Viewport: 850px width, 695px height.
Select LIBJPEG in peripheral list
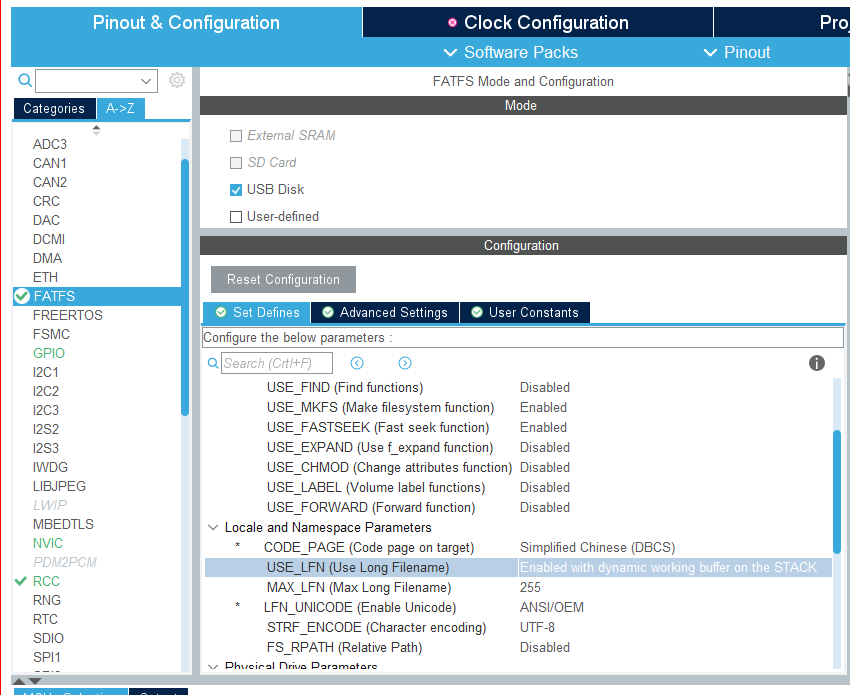(59, 486)
